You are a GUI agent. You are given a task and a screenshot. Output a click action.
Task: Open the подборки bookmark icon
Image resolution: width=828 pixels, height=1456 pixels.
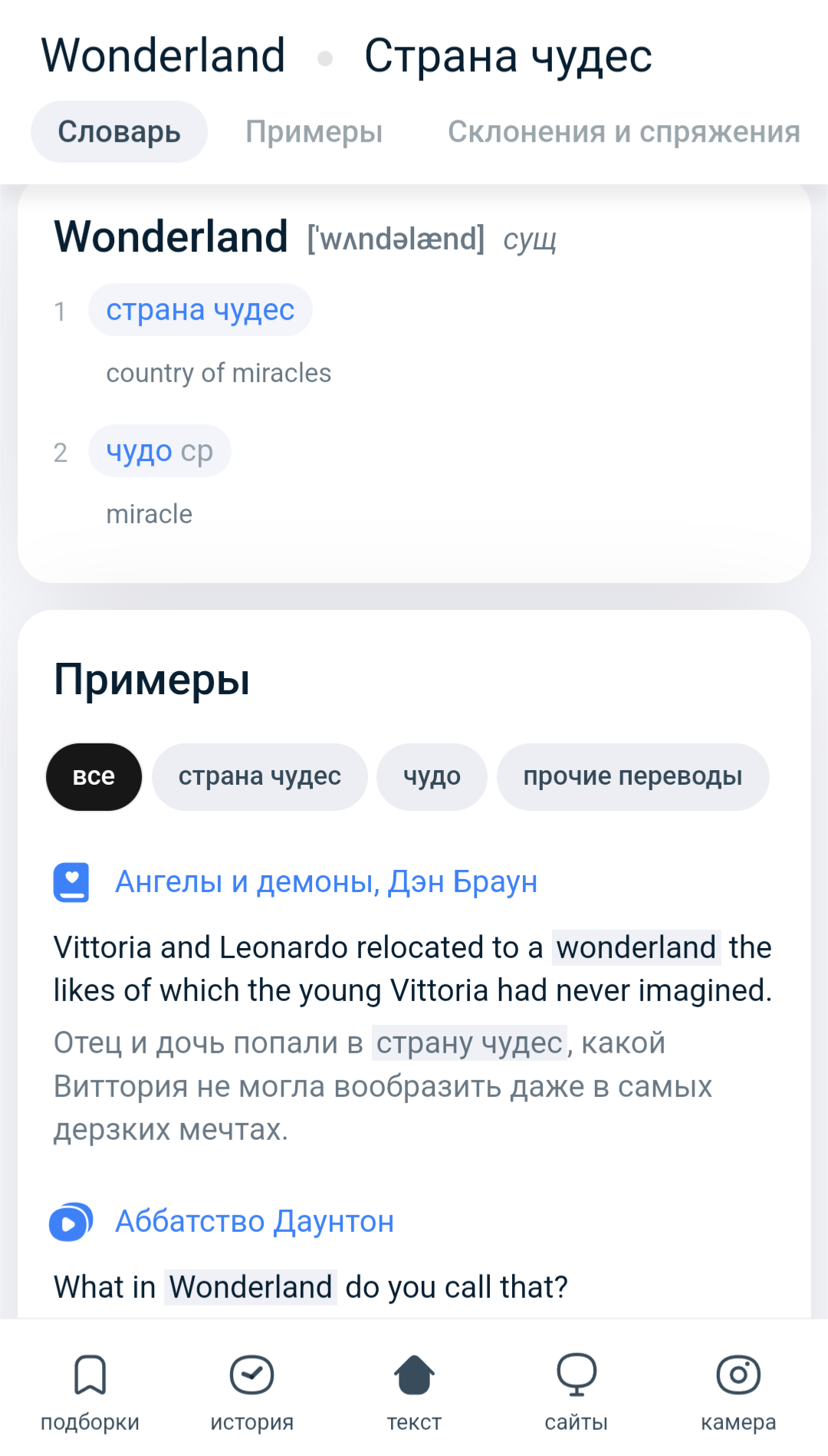(90, 1375)
